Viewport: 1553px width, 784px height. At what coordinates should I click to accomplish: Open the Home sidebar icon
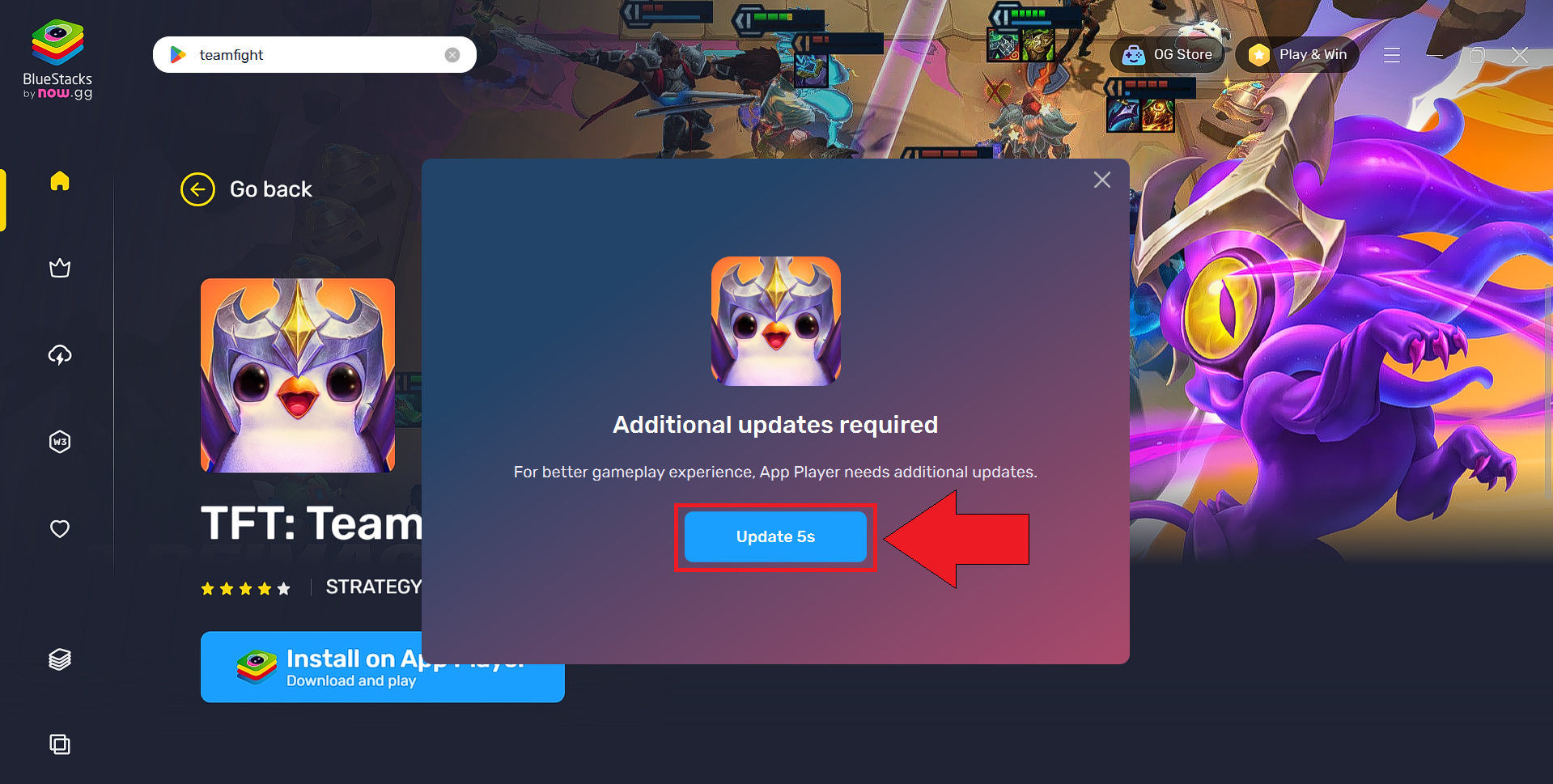tap(60, 180)
